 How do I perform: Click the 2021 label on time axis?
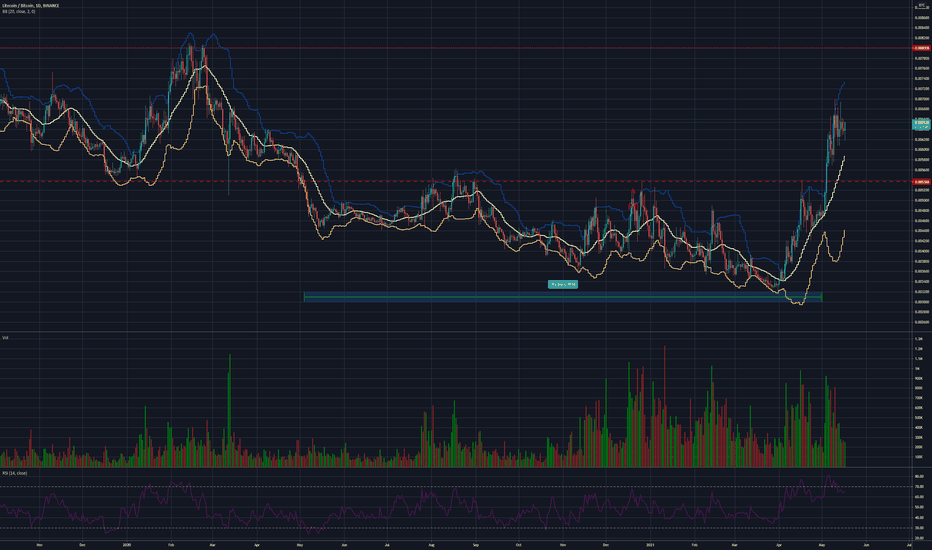click(x=650, y=544)
